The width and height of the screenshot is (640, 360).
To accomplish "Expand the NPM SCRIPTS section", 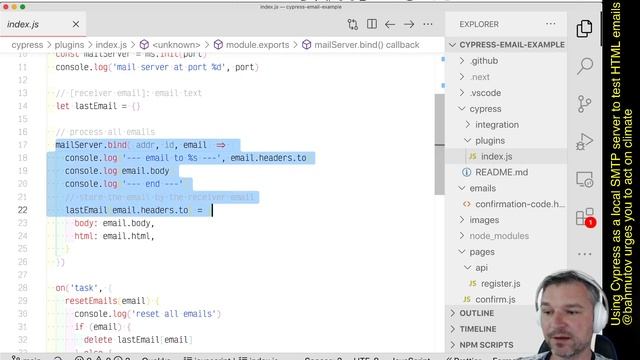I will coord(486,345).
